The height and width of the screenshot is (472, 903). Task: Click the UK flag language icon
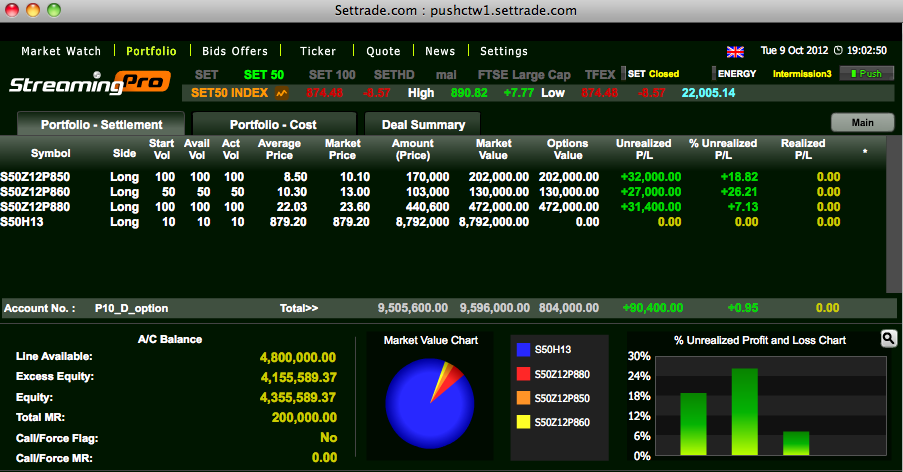click(735, 52)
